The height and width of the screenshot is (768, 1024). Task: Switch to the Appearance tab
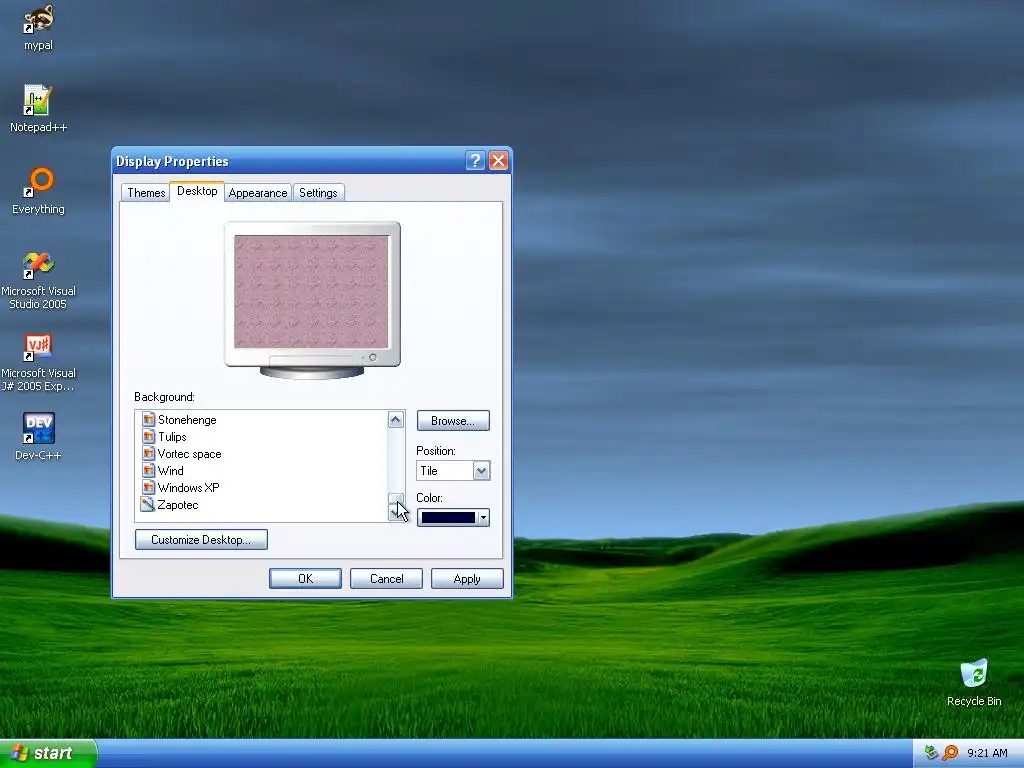pyautogui.click(x=258, y=193)
